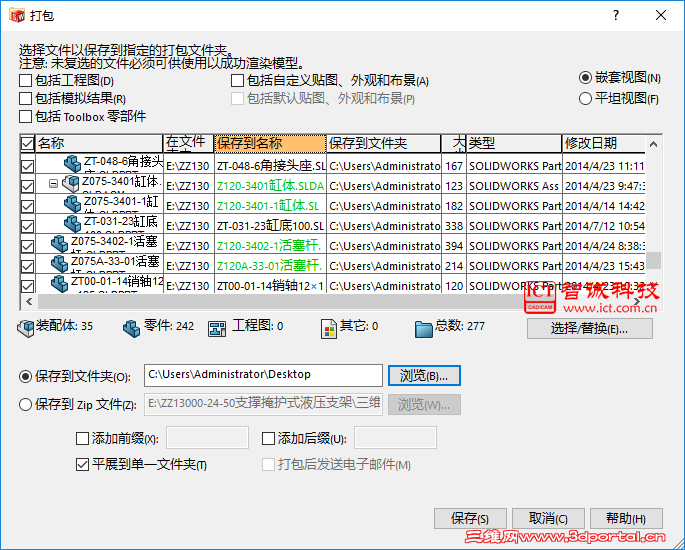Click the 取消 button
Viewport: 685px width, 550px height.
(548, 519)
